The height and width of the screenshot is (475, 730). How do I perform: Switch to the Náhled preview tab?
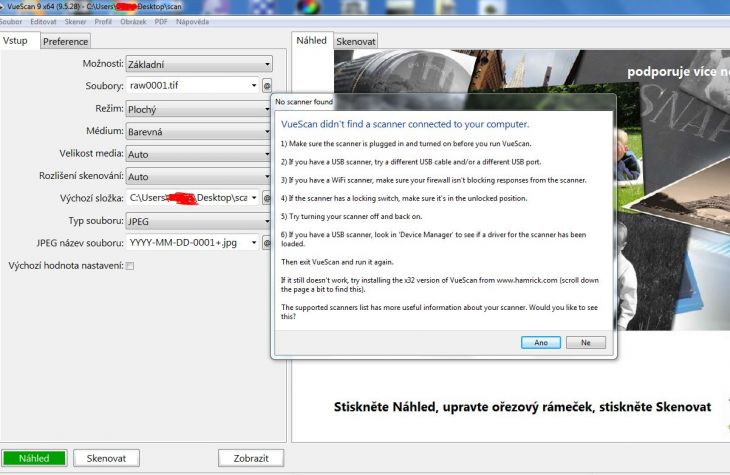tap(311, 41)
